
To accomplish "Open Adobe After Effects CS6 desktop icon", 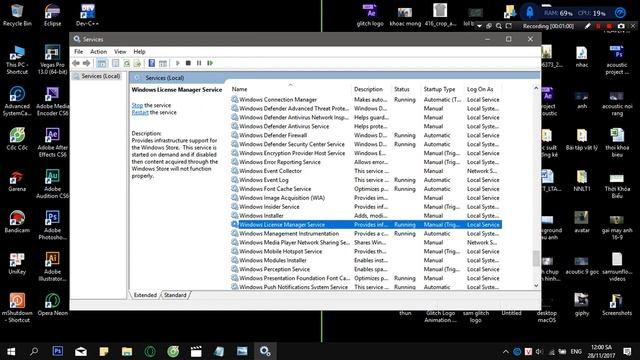I will point(53,142).
